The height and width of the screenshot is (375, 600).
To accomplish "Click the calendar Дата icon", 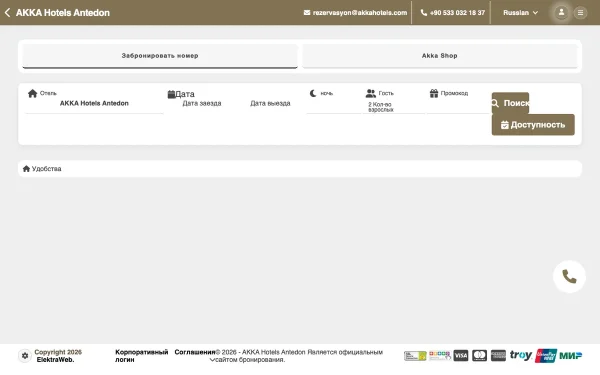I will tap(171, 94).
